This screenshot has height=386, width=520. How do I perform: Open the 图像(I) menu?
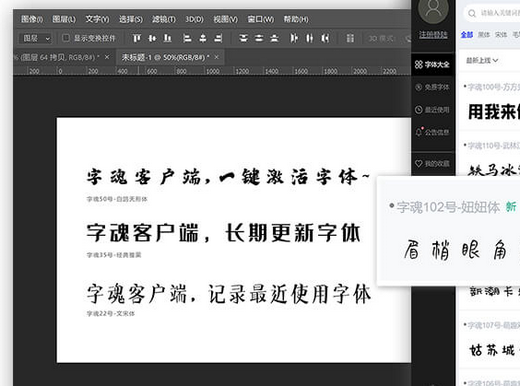click(x=32, y=19)
